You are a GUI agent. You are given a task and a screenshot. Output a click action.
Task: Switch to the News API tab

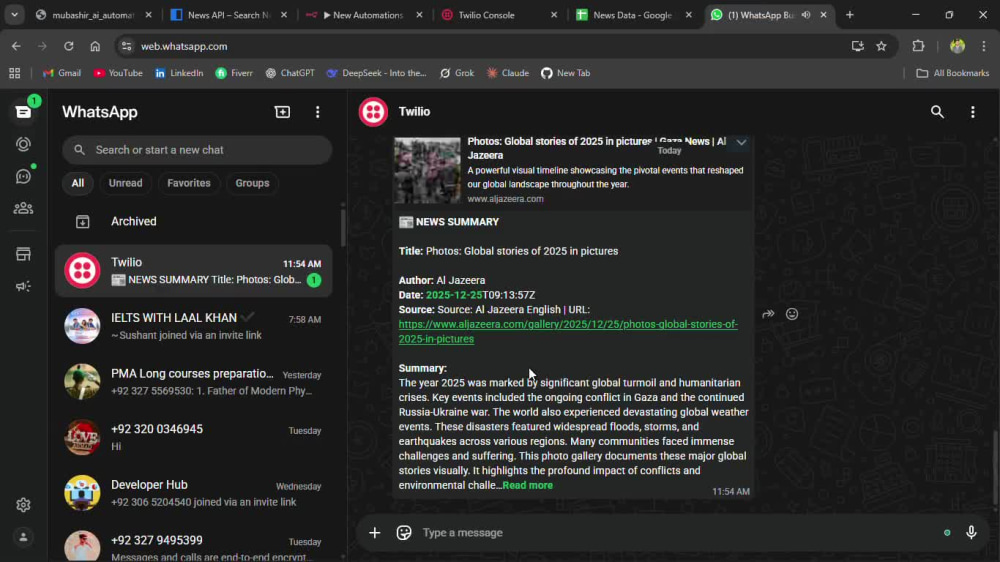click(228, 15)
